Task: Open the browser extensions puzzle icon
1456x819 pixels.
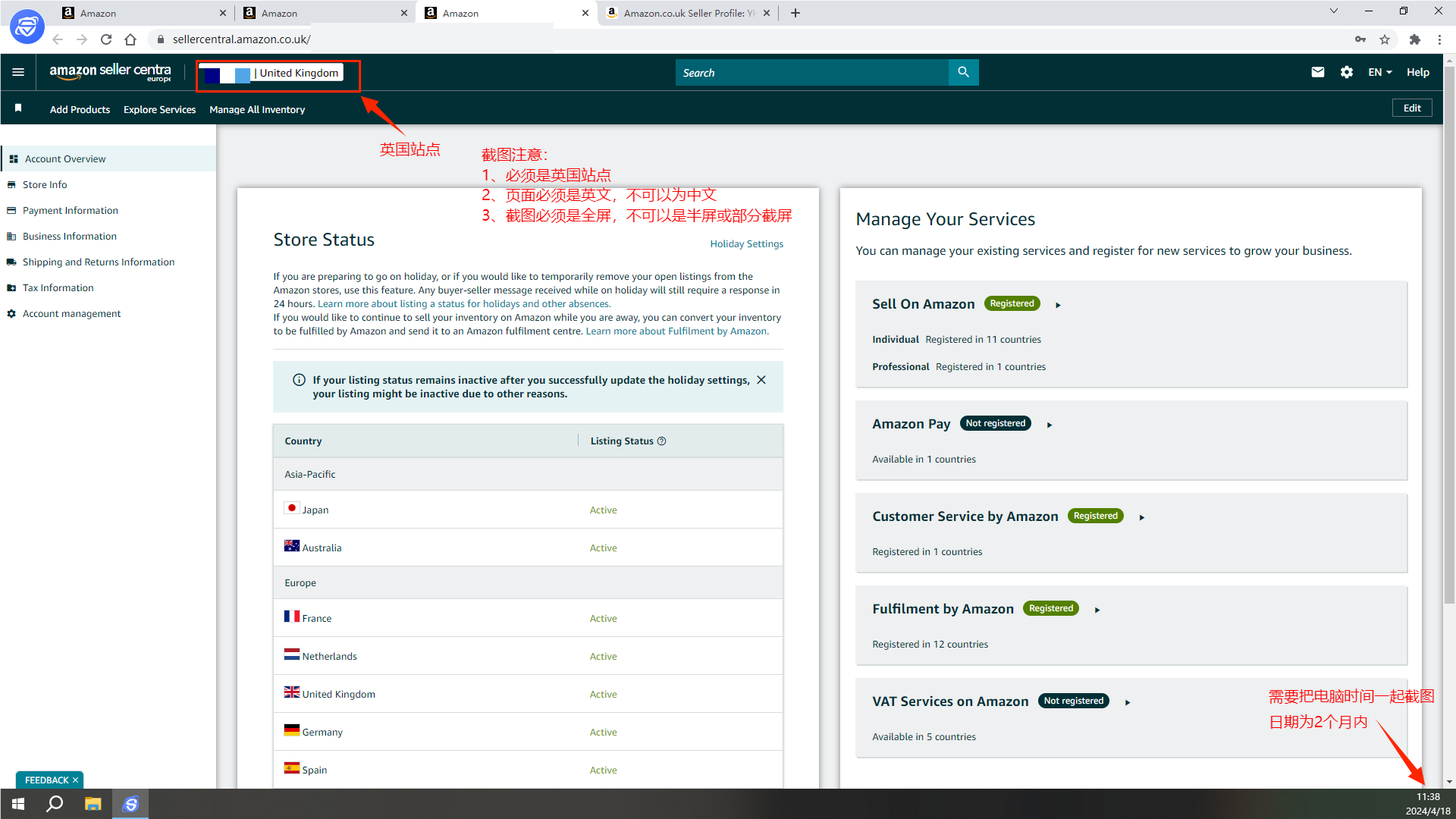Action: pyautogui.click(x=1414, y=39)
